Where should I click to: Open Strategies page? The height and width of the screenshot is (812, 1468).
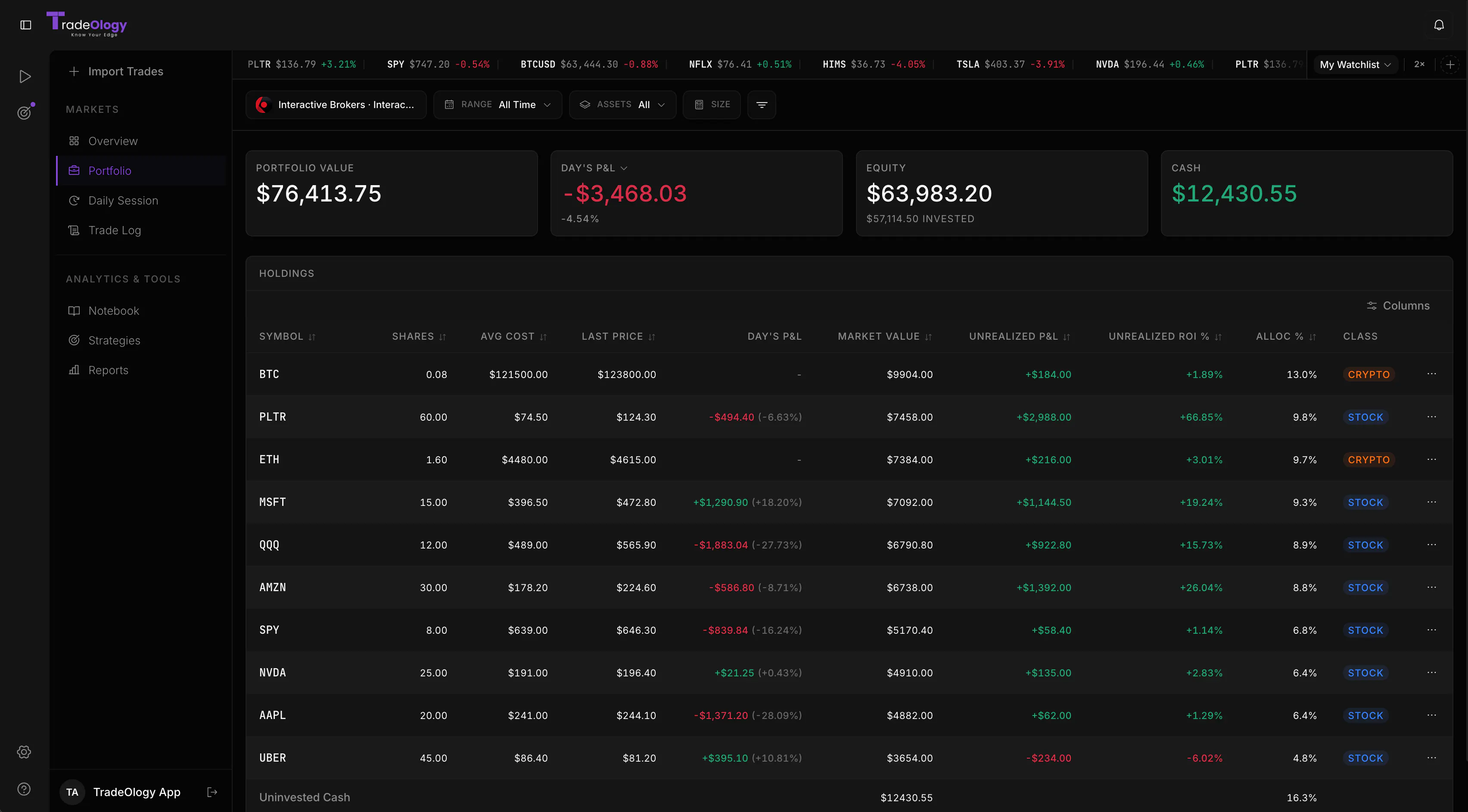(141, 341)
